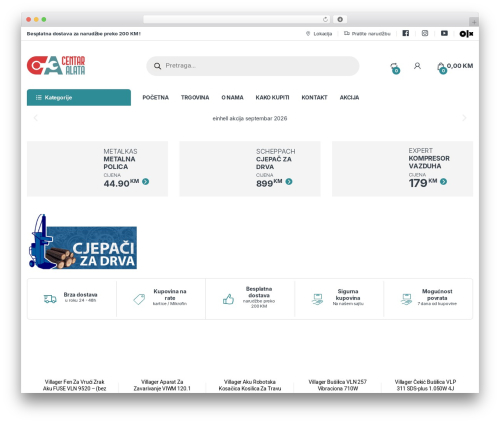Click the browser address bar
The width and height of the screenshot is (500, 423).
(x=236, y=19)
